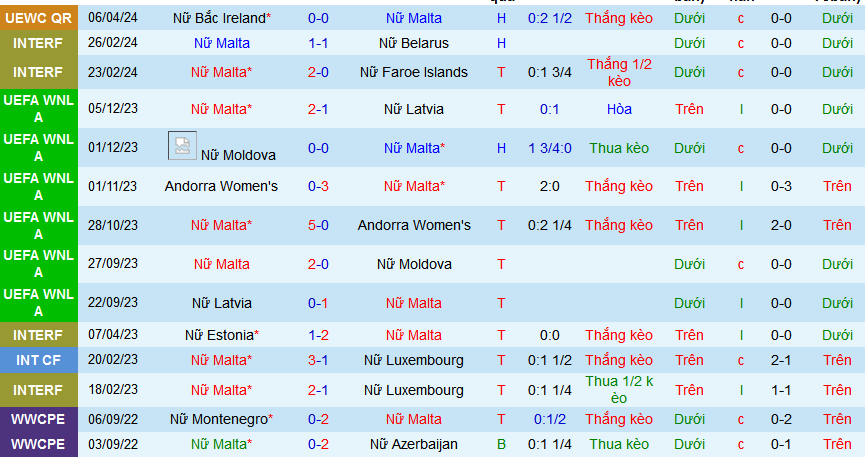865x457 pixels.
Task: Click the 5-0 score on 28/10/23
Action: pos(318,225)
